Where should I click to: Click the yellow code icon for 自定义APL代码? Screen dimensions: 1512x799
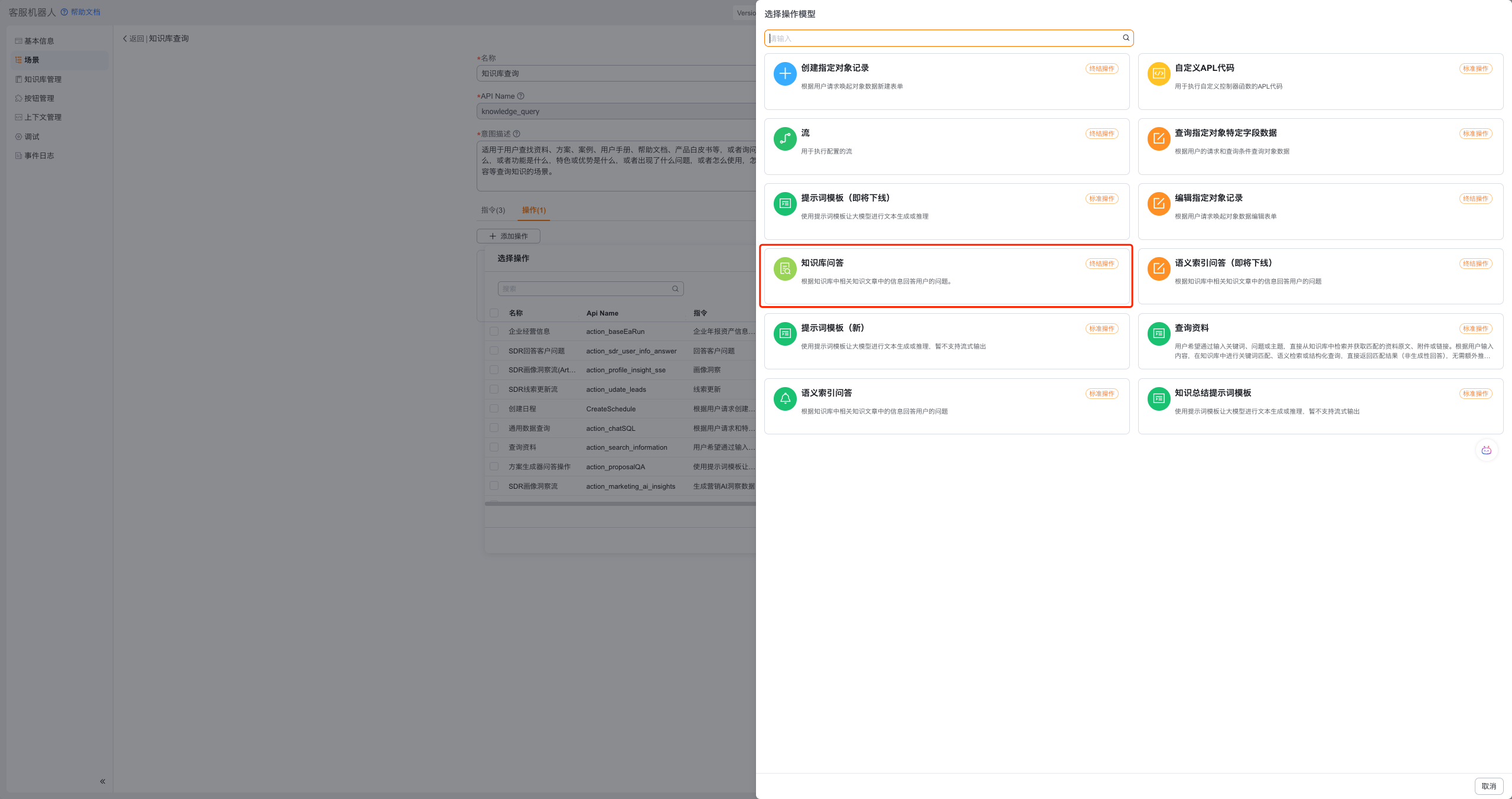[x=1159, y=74]
